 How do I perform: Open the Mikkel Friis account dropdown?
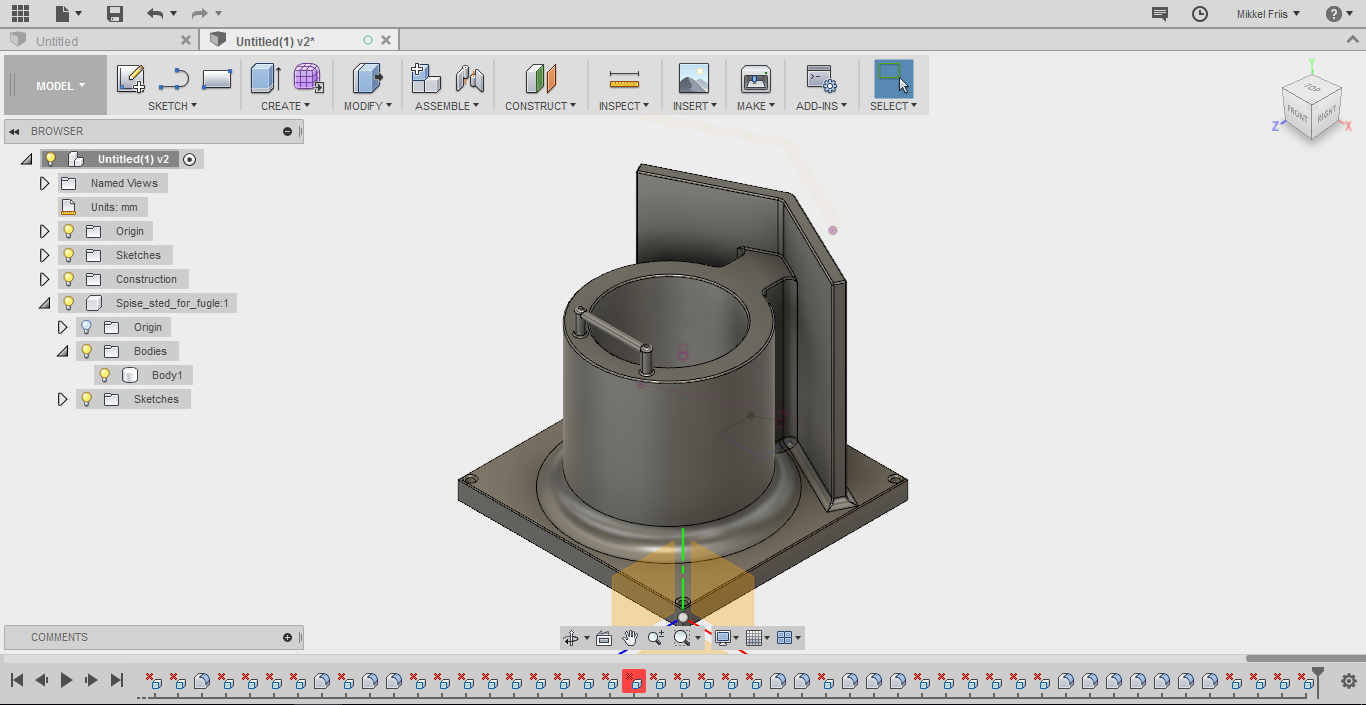1268,14
